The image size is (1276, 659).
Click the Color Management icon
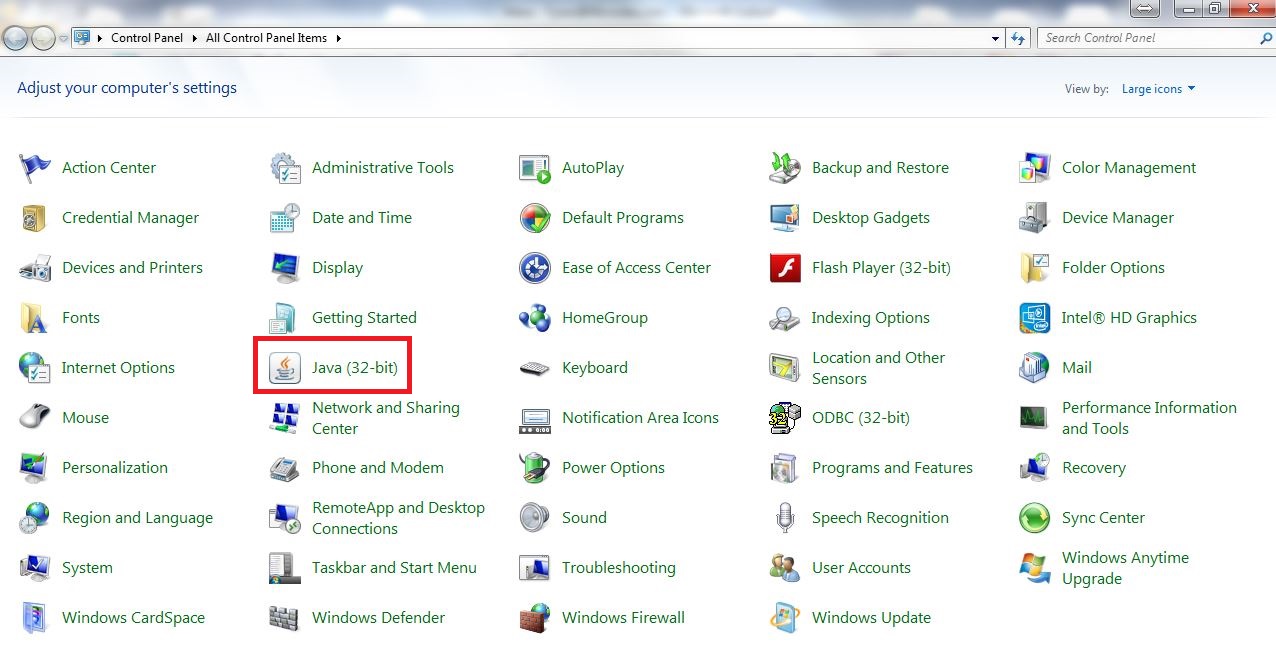coord(1035,168)
